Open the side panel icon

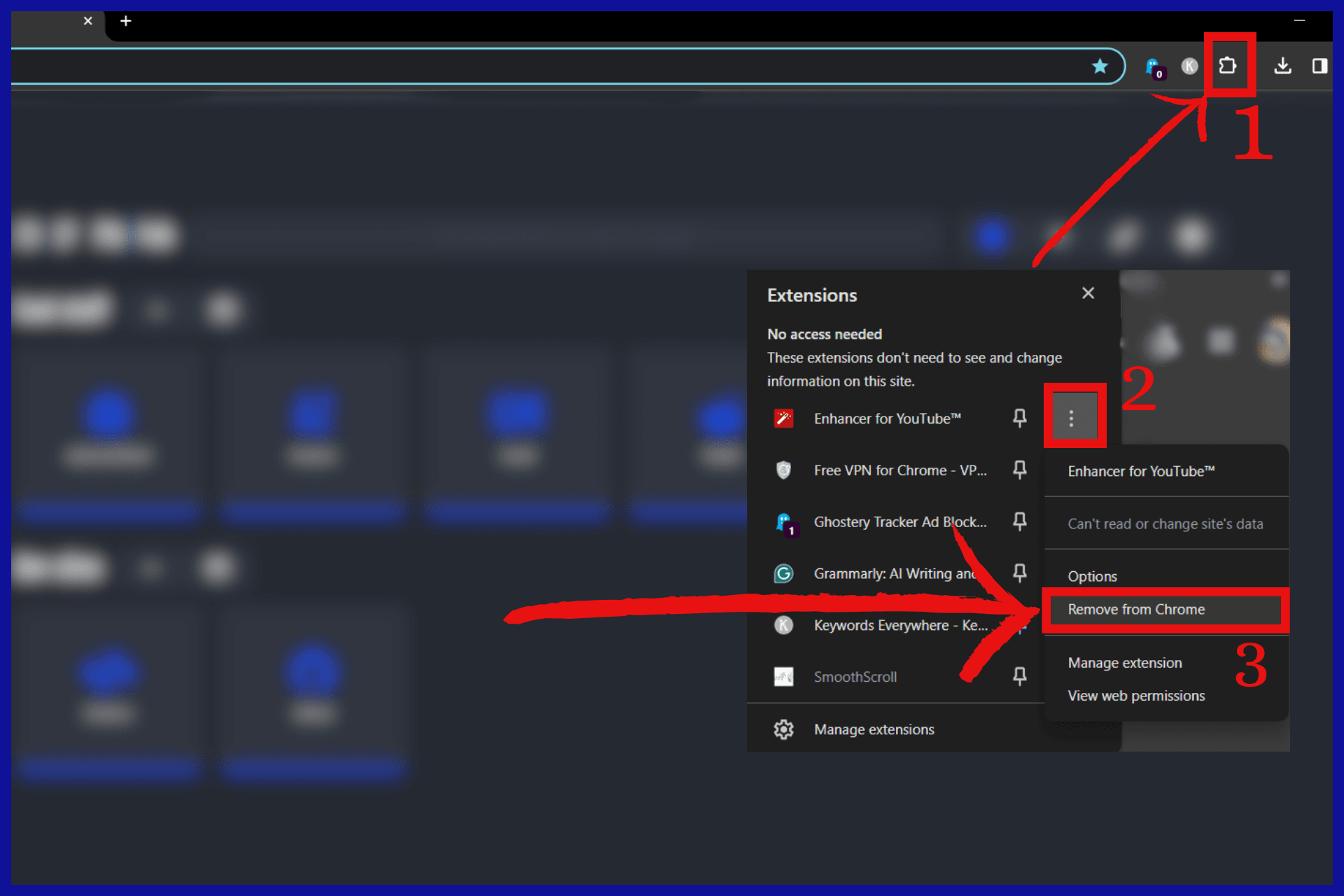point(1320,66)
